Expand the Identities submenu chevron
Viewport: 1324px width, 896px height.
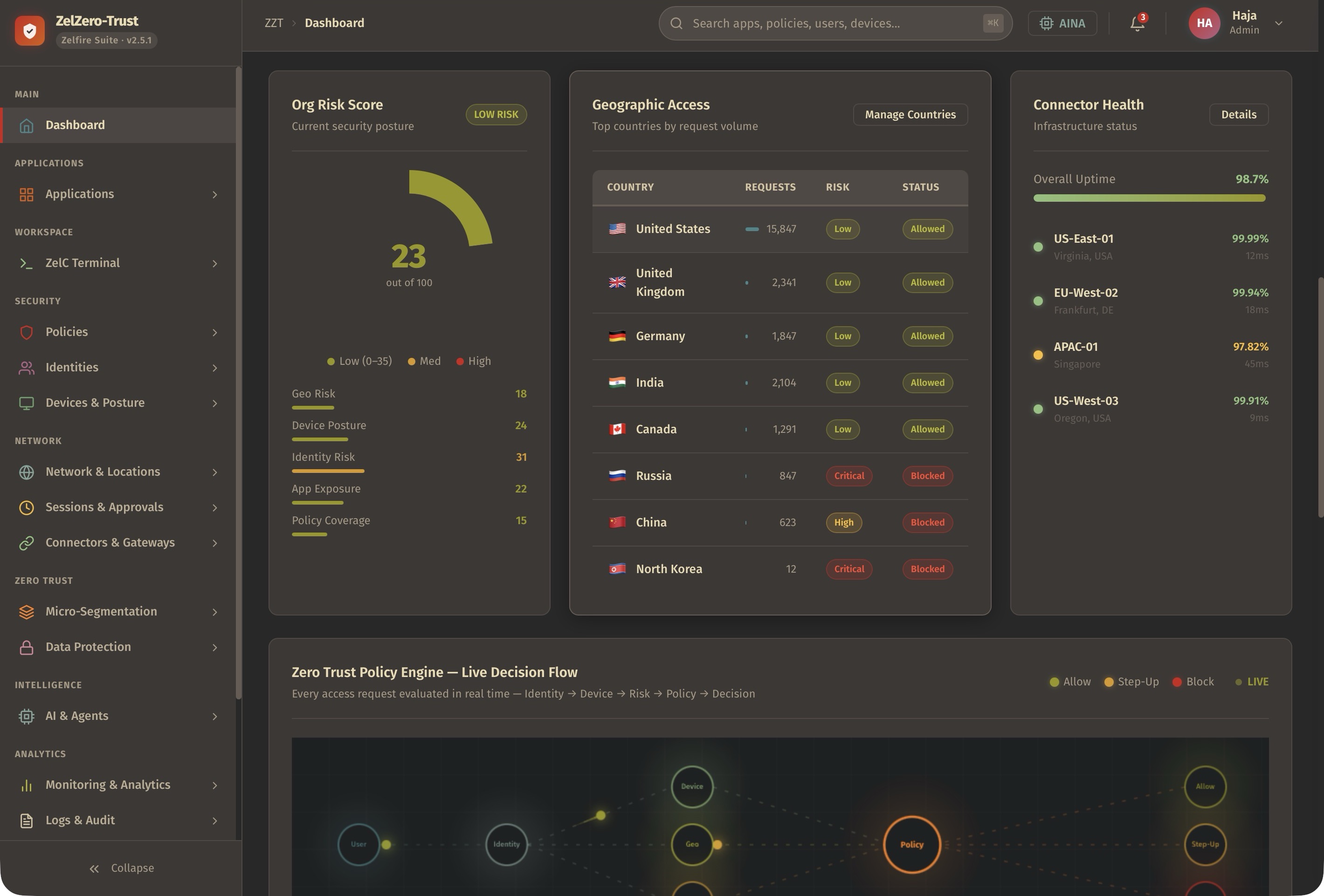(215, 368)
